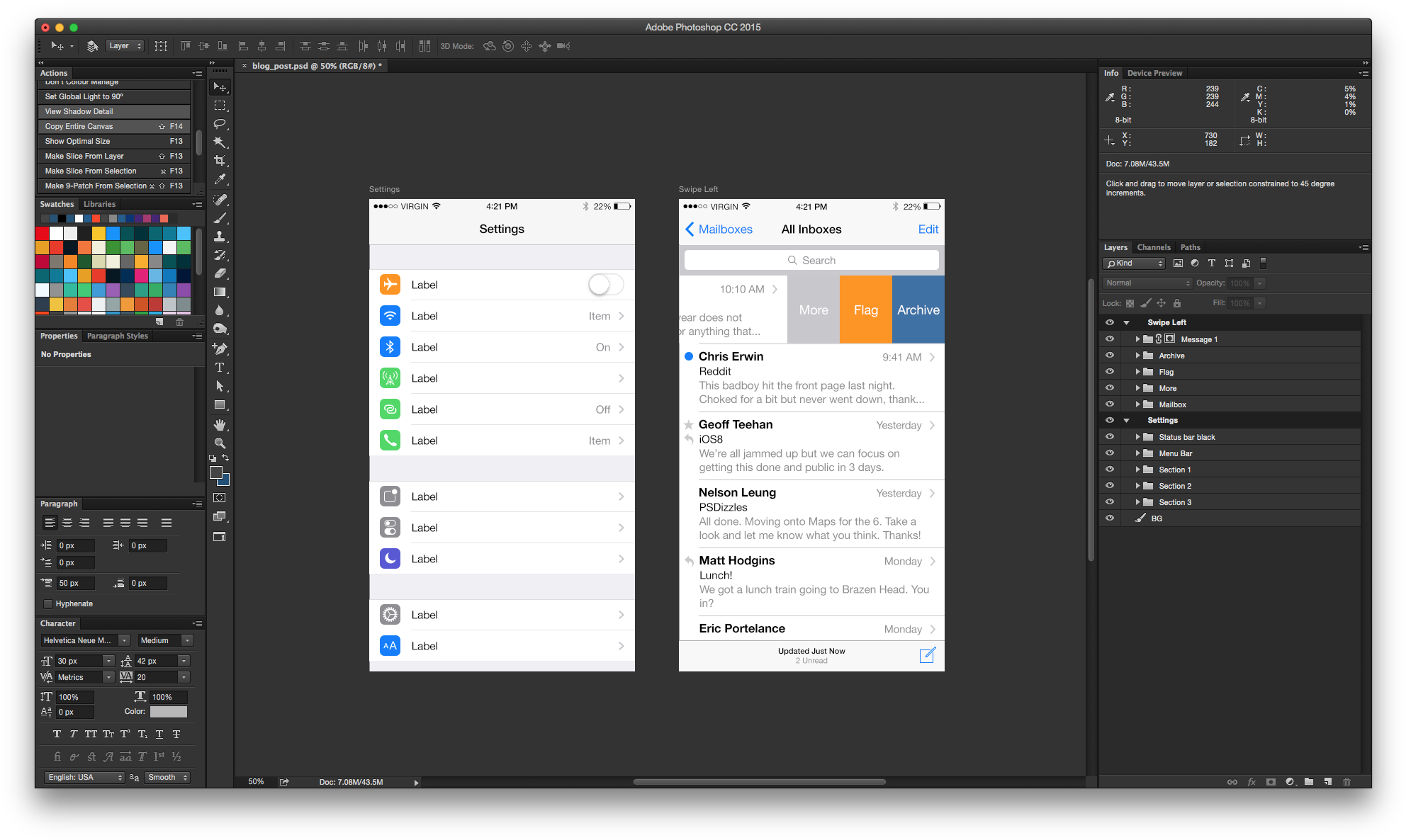Hide the Message 1 layer group
This screenshot has width=1406, height=840.
point(1110,339)
